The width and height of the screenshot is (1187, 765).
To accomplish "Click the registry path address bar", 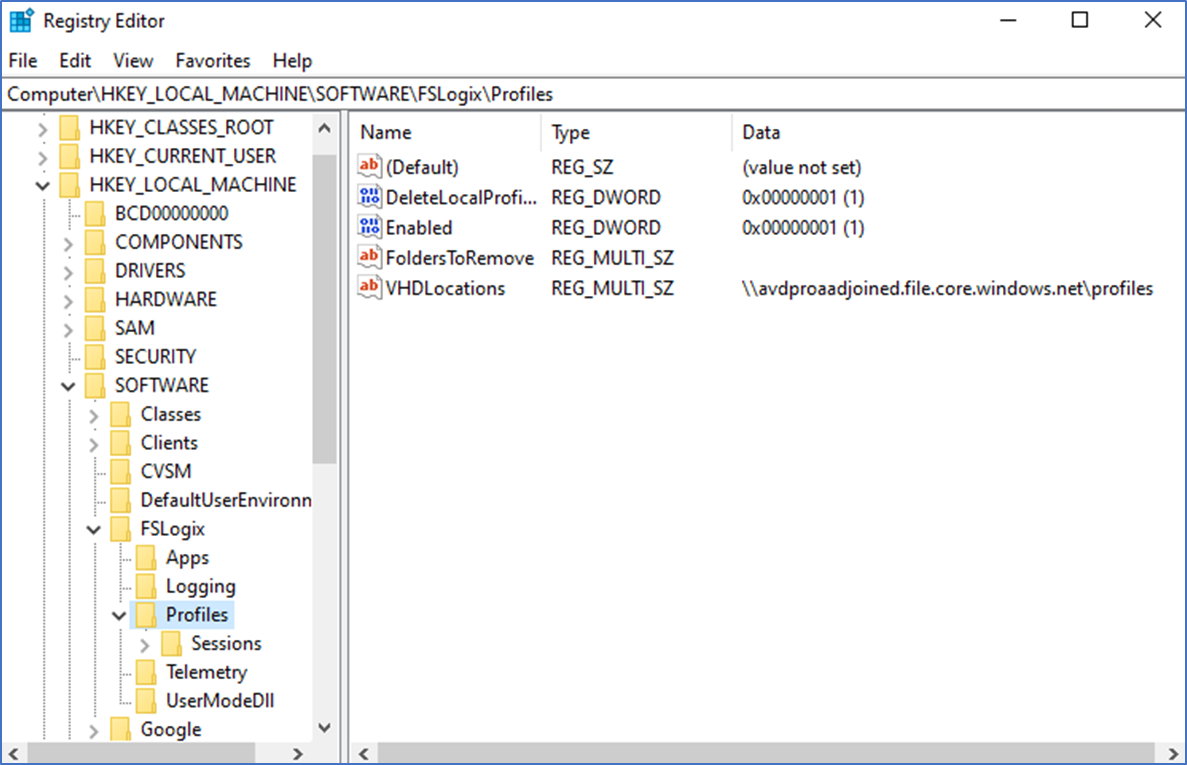I will click(x=594, y=94).
